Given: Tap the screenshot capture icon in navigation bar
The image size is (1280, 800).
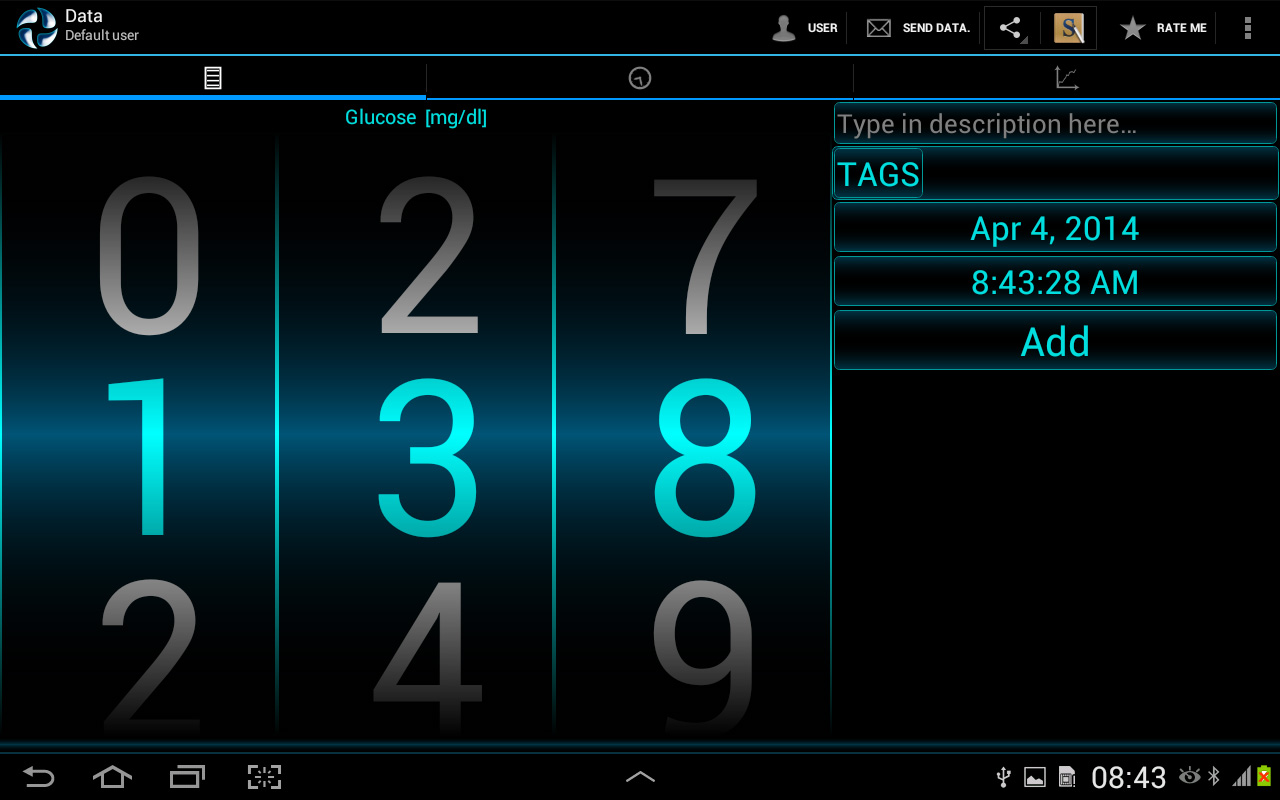Looking at the screenshot, I should tap(264, 777).
